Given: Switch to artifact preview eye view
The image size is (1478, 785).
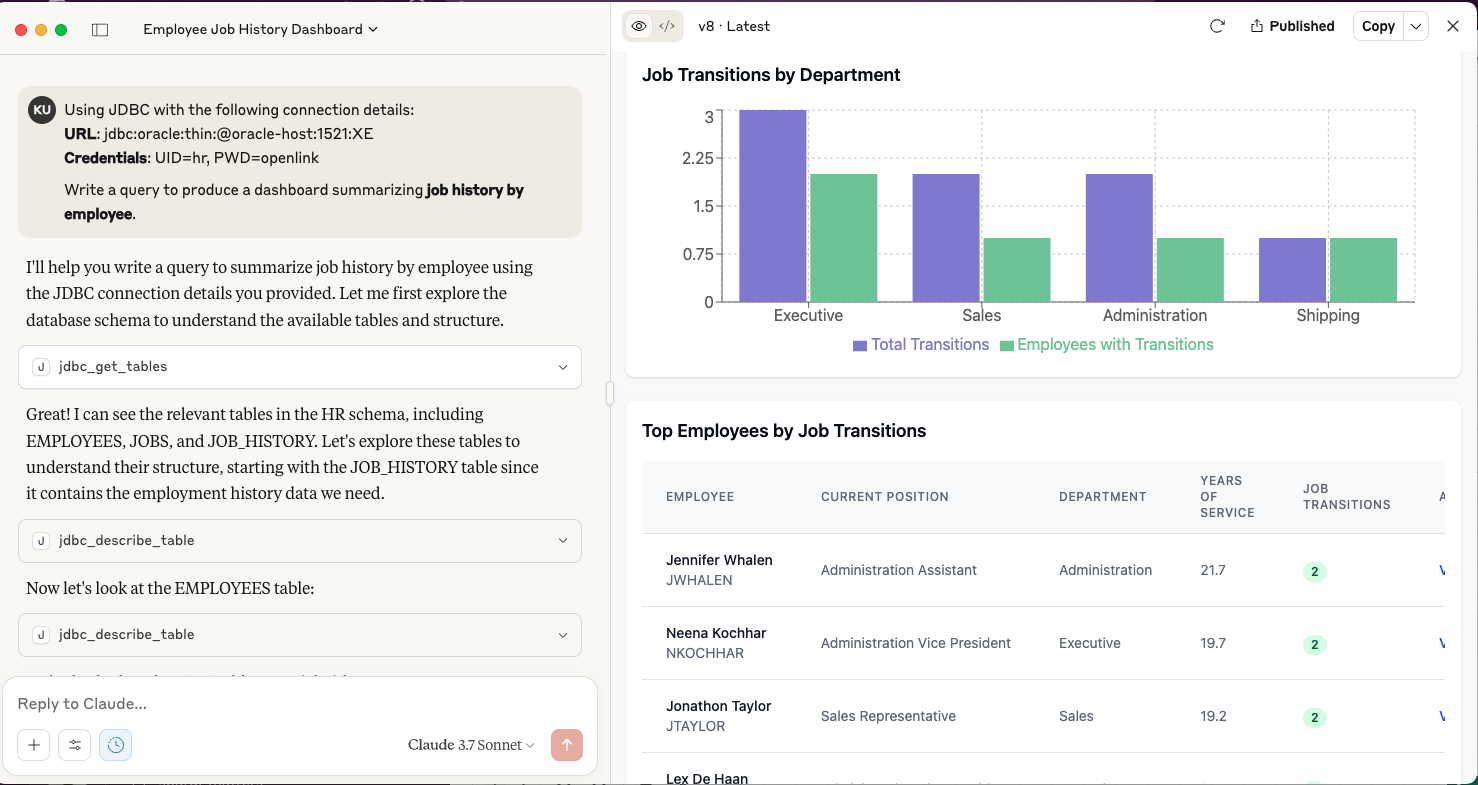Looking at the screenshot, I should pyautogui.click(x=639, y=26).
